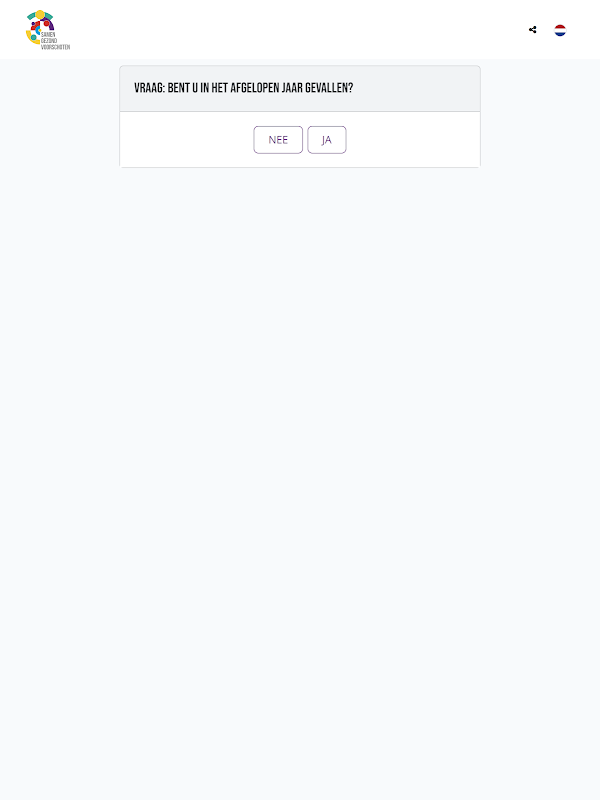Click the 'Samen Gezond Voorschoten' logo text

point(55,41)
